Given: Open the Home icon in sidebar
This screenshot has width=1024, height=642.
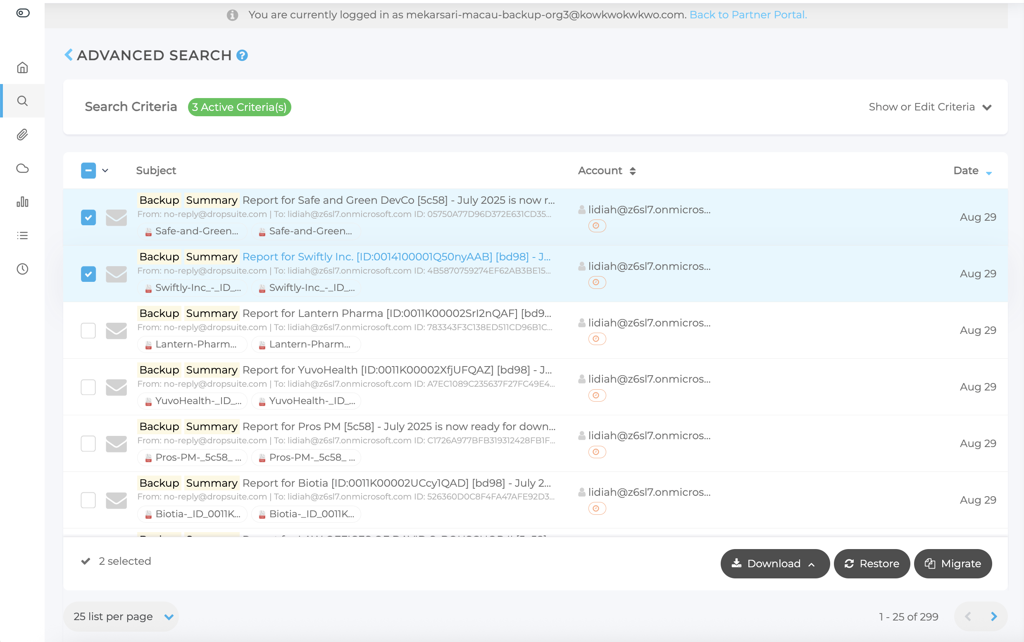Looking at the screenshot, I should 22,68.
